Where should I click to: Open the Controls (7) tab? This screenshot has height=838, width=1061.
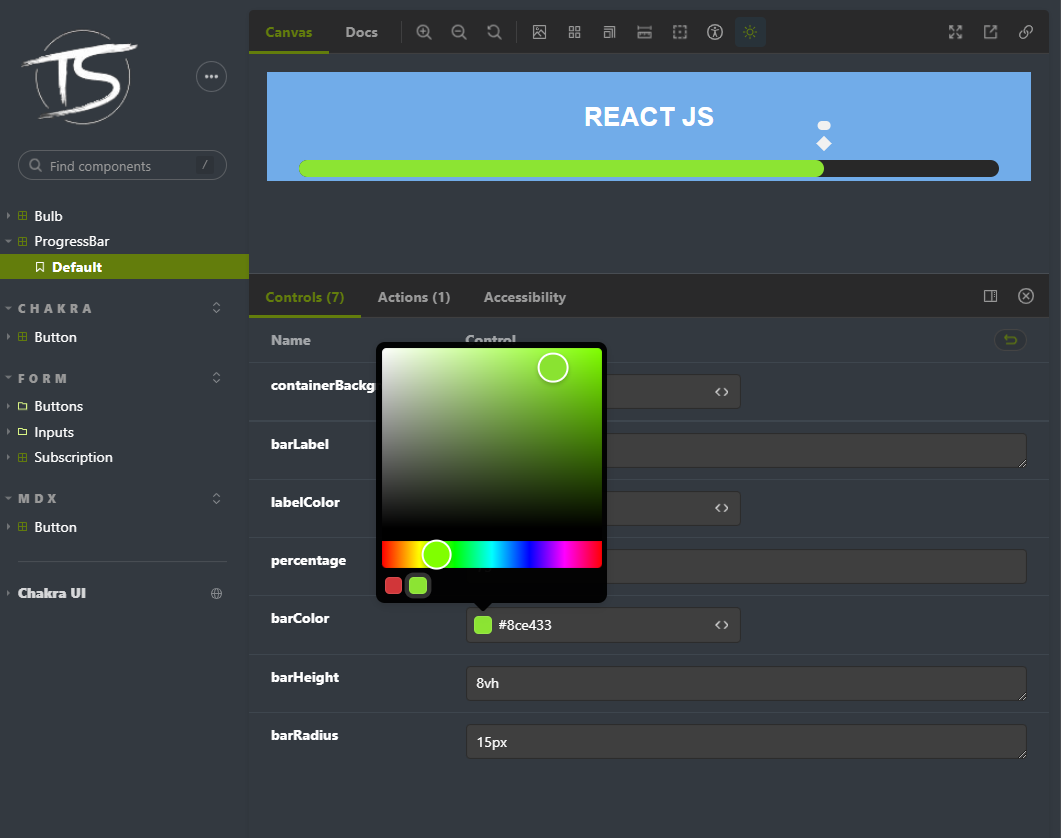pyautogui.click(x=304, y=296)
